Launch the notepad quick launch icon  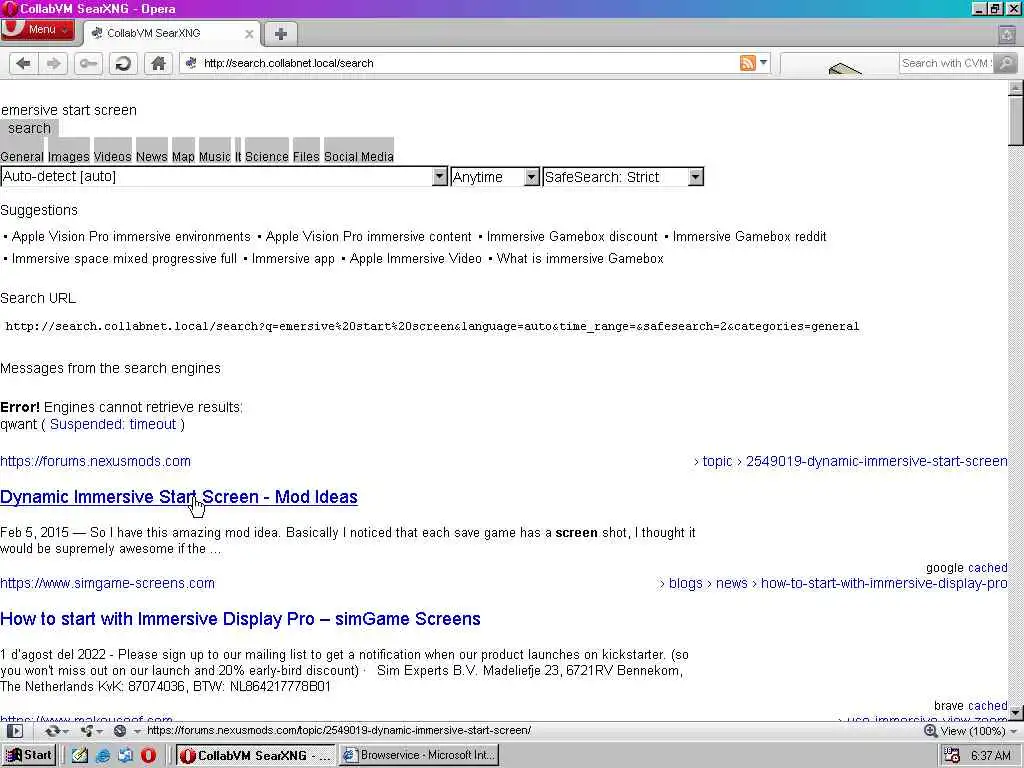tap(80, 756)
